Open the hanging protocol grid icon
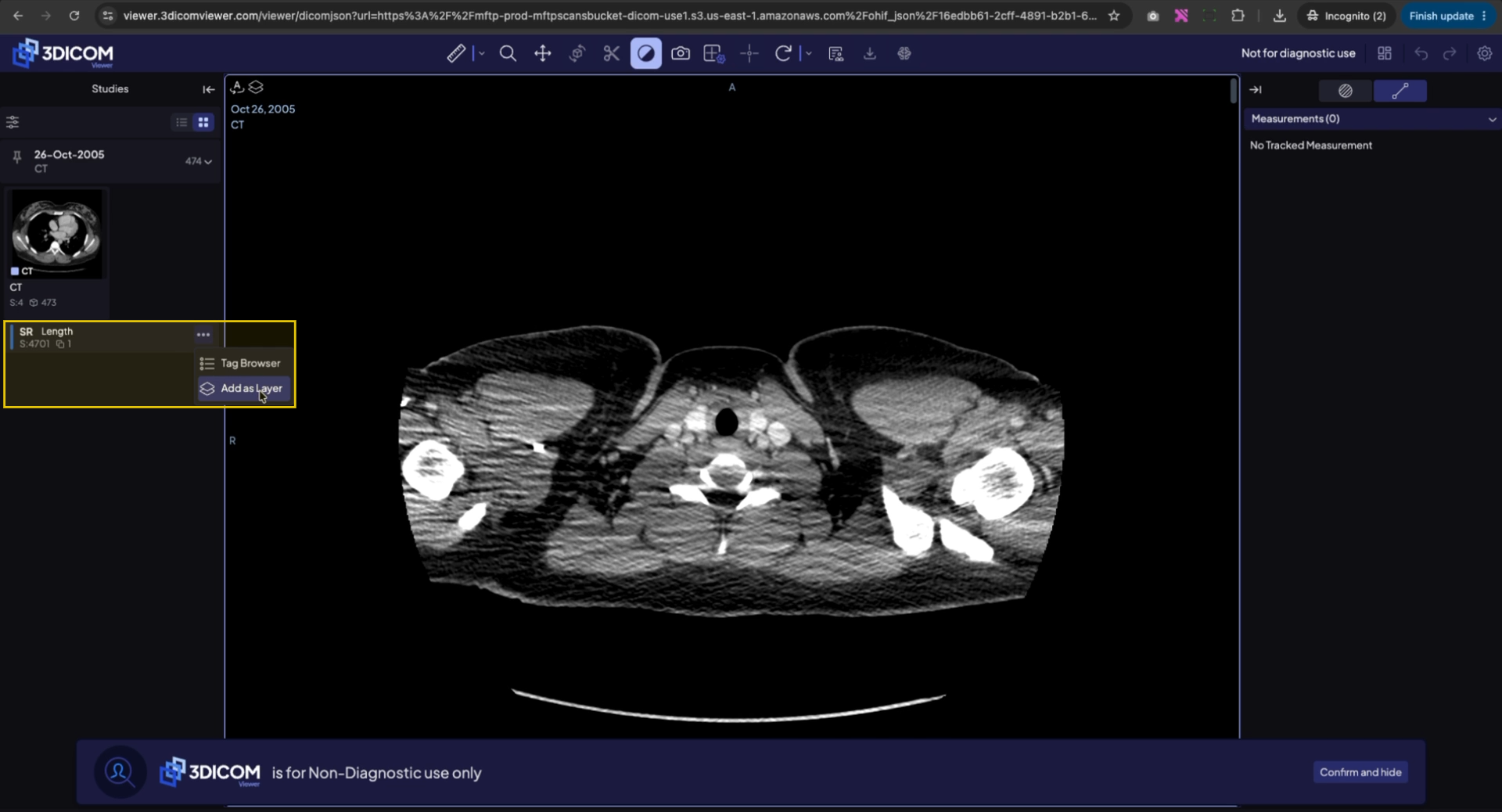The width and height of the screenshot is (1502, 812). click(x=1385, y=53)
